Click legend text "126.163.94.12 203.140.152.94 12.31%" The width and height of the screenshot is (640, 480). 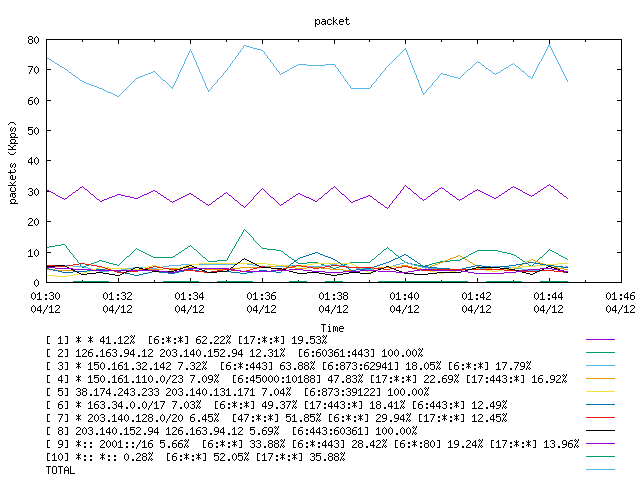180,353
